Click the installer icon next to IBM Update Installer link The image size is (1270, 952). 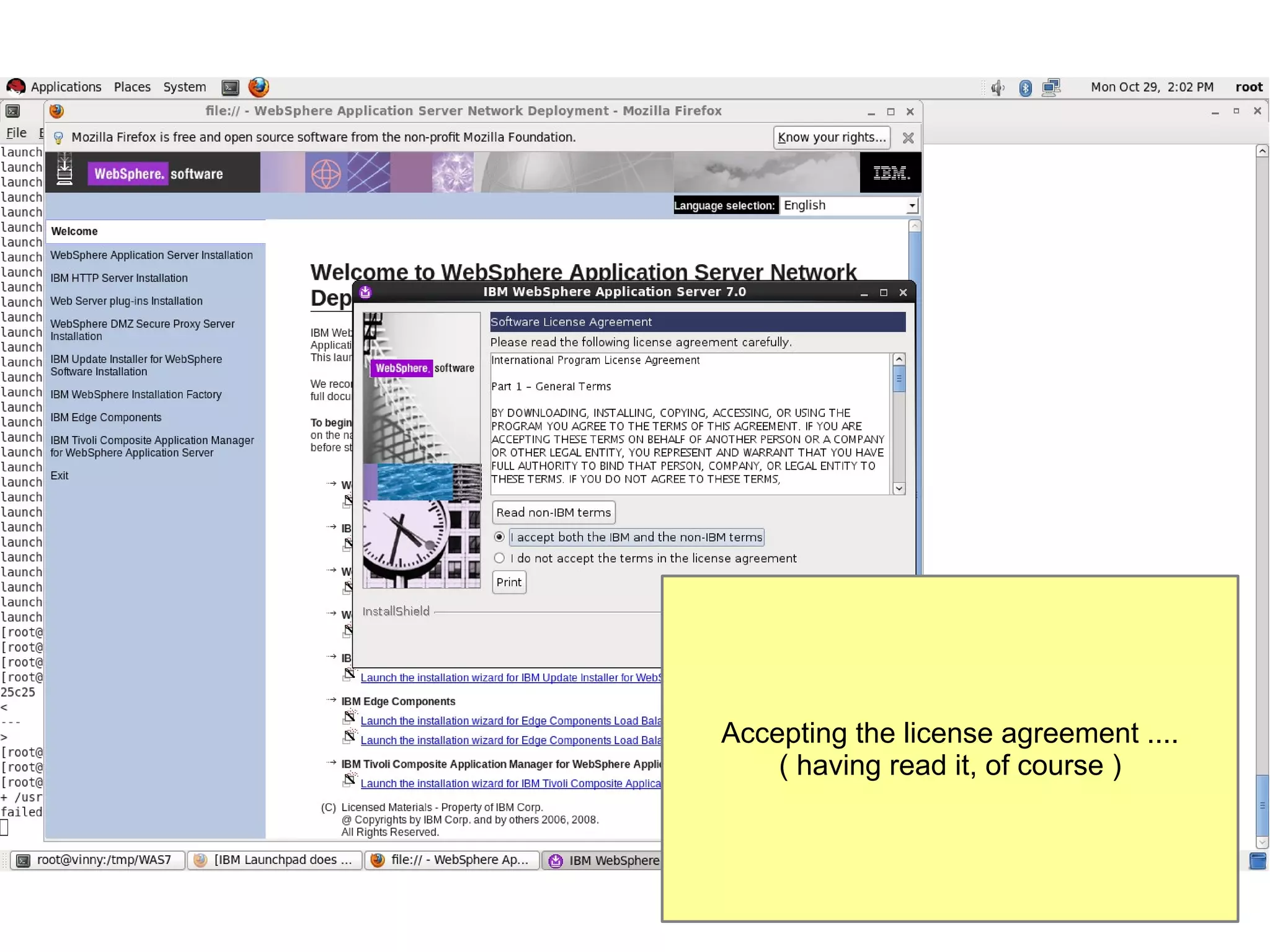coord(349,675)
